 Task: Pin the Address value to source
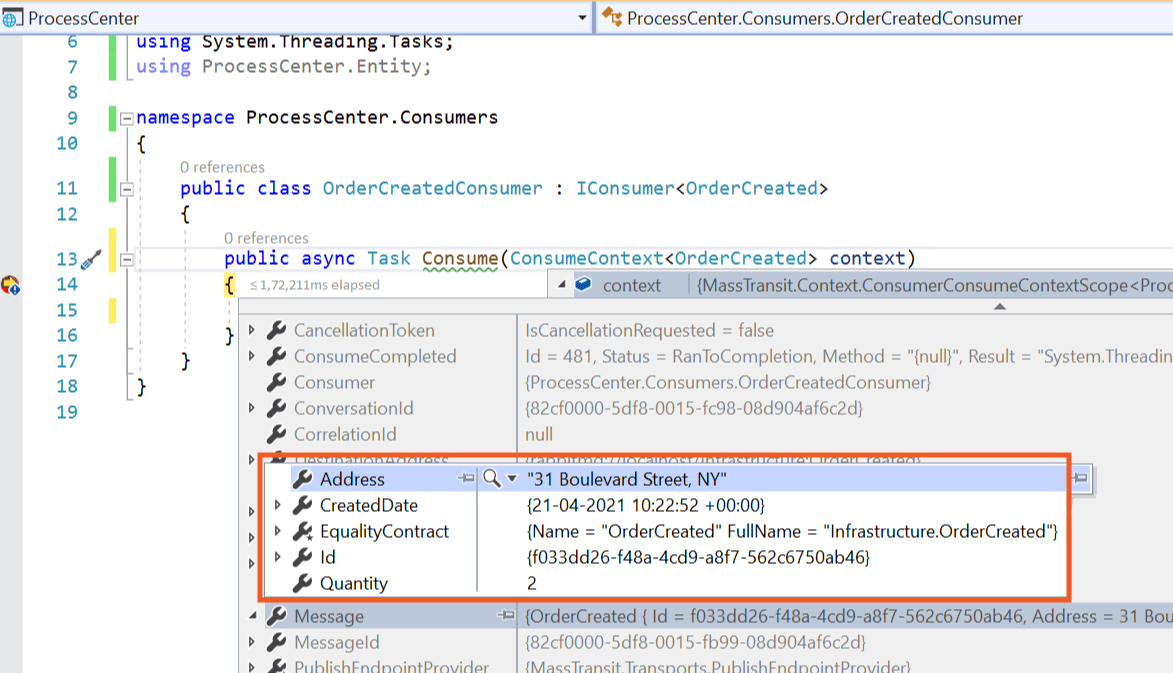click(465, 479)
